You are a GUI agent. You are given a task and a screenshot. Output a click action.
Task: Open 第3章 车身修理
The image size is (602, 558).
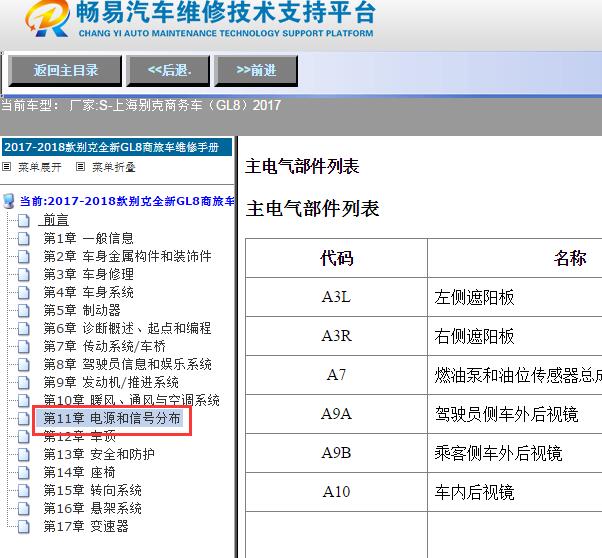point(88,274)
